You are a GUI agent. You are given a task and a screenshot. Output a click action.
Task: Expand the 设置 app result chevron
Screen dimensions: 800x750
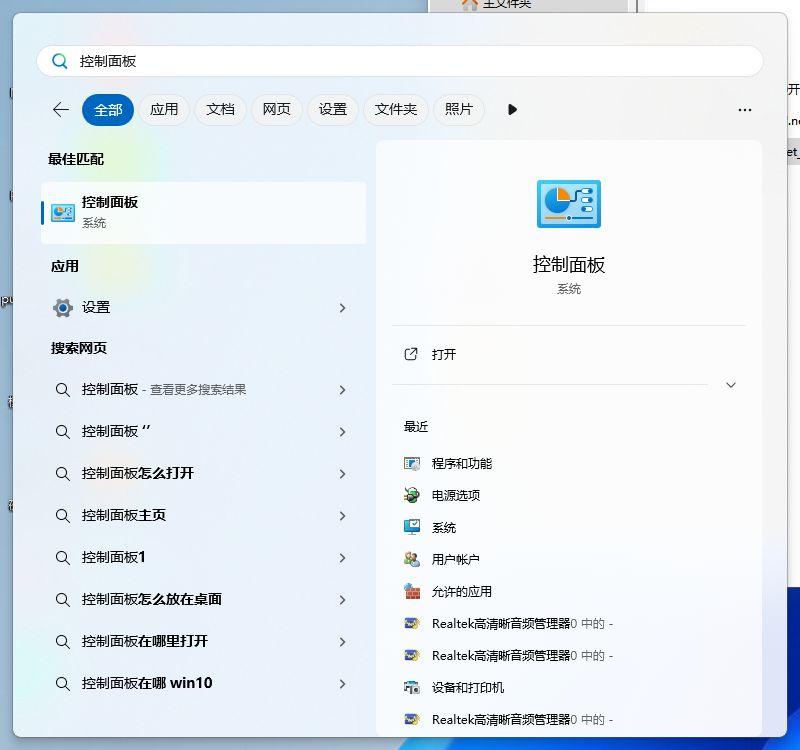[x=342, y=308]
